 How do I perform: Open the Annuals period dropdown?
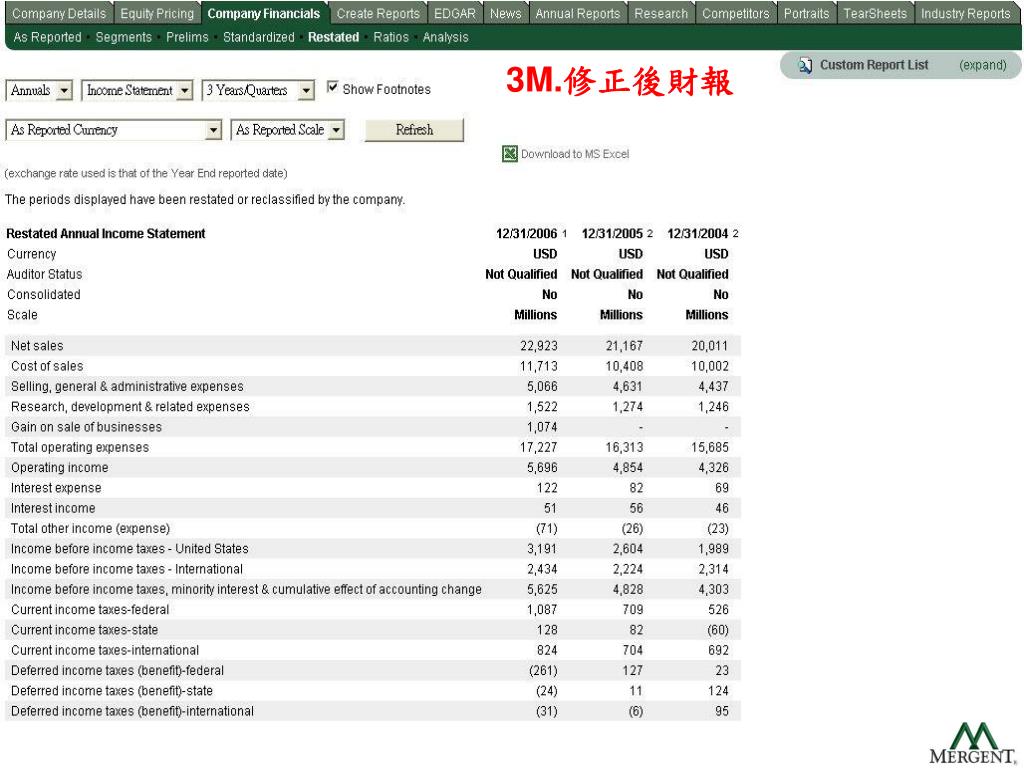(x=39, y=90)
